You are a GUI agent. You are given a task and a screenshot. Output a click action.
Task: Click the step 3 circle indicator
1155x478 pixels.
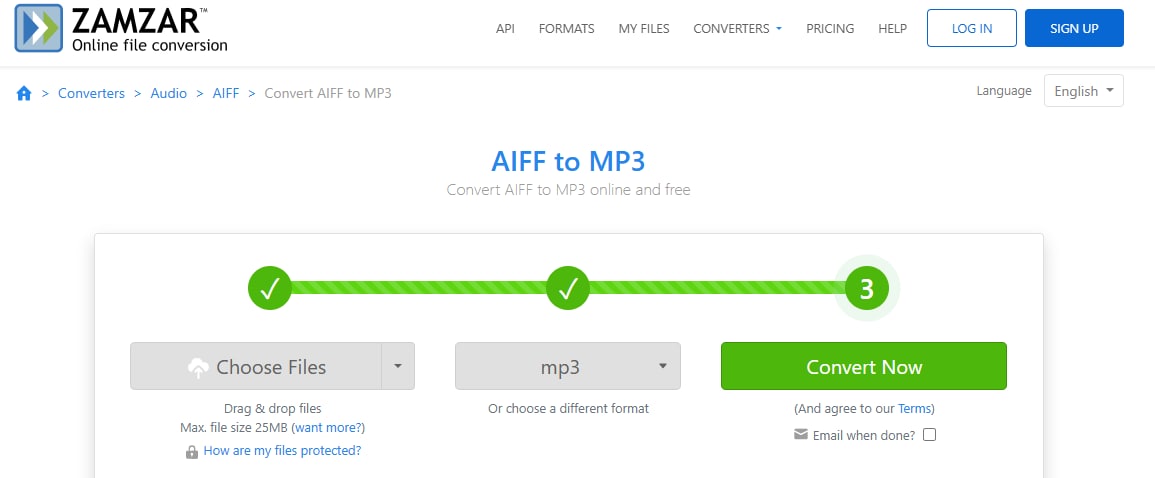pyautogui.click(x=866, y=289)
